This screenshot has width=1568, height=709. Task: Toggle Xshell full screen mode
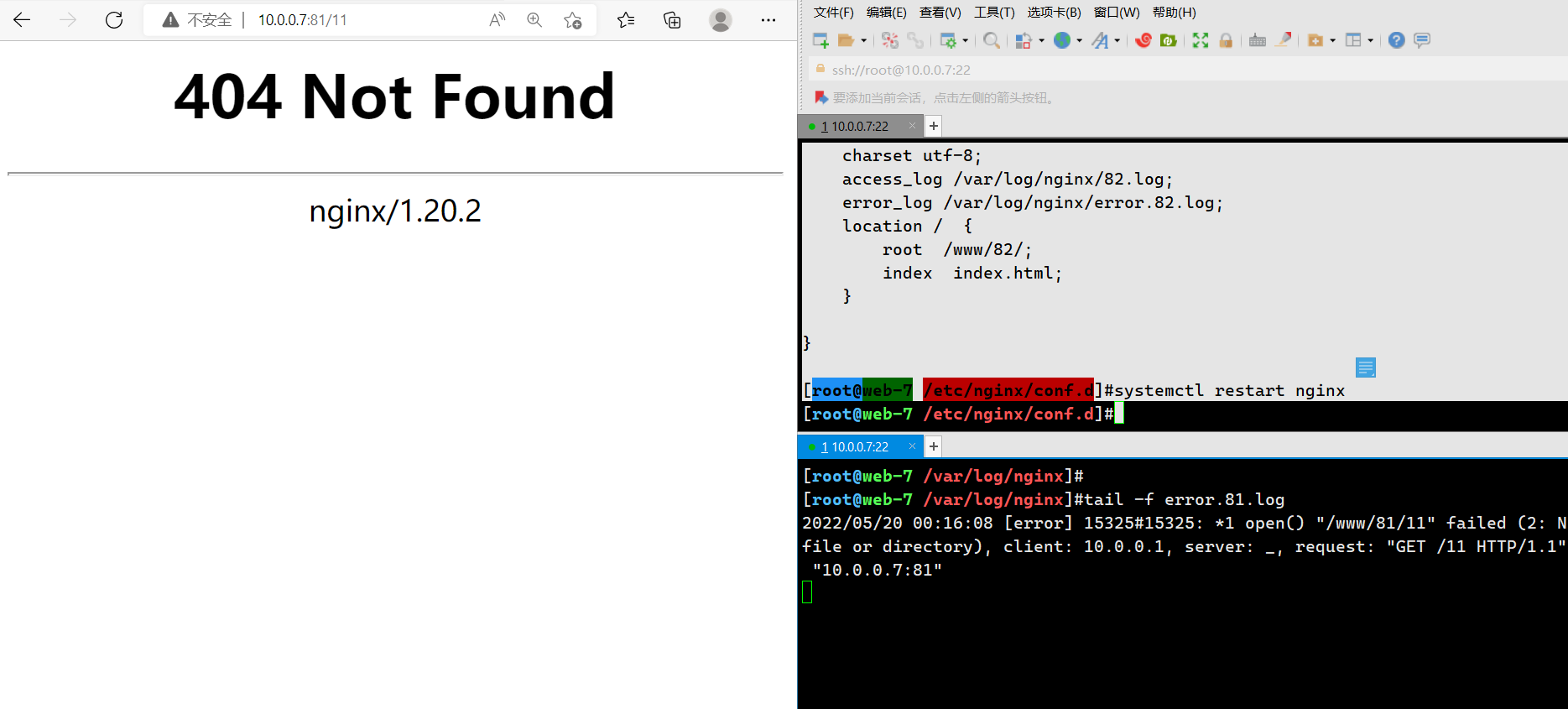point(1201,40)
